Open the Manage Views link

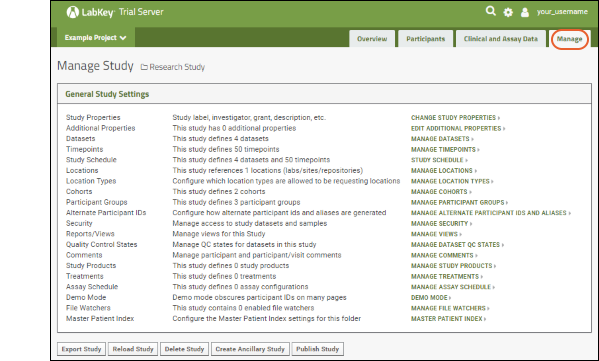[436, 234]
